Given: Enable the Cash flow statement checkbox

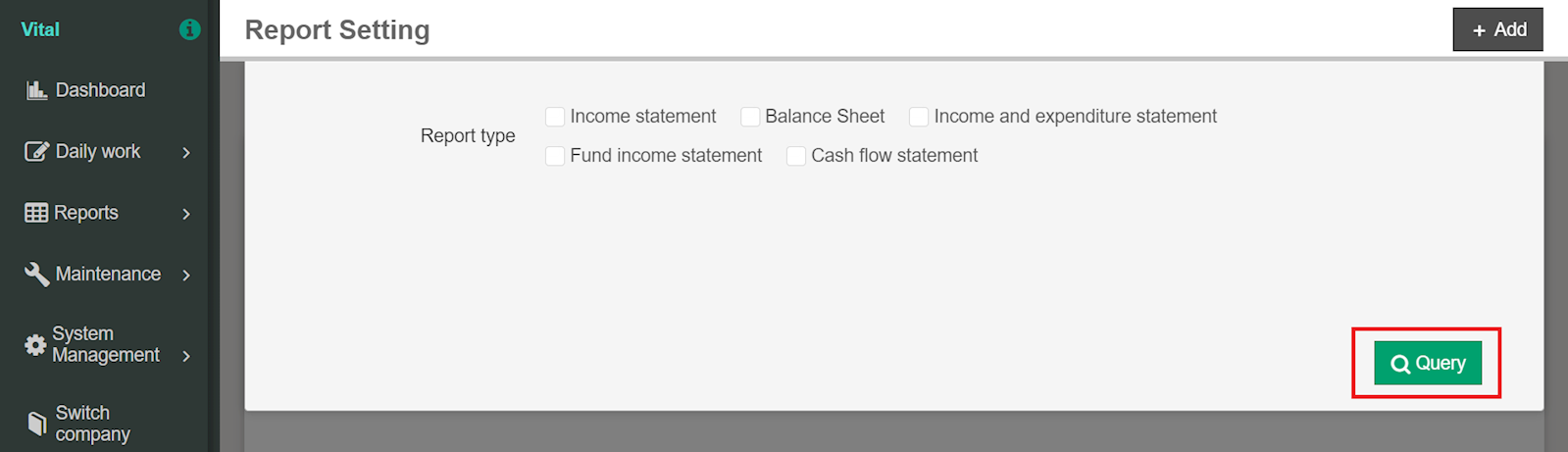Looking at the screenshot, I should point(796,156).
